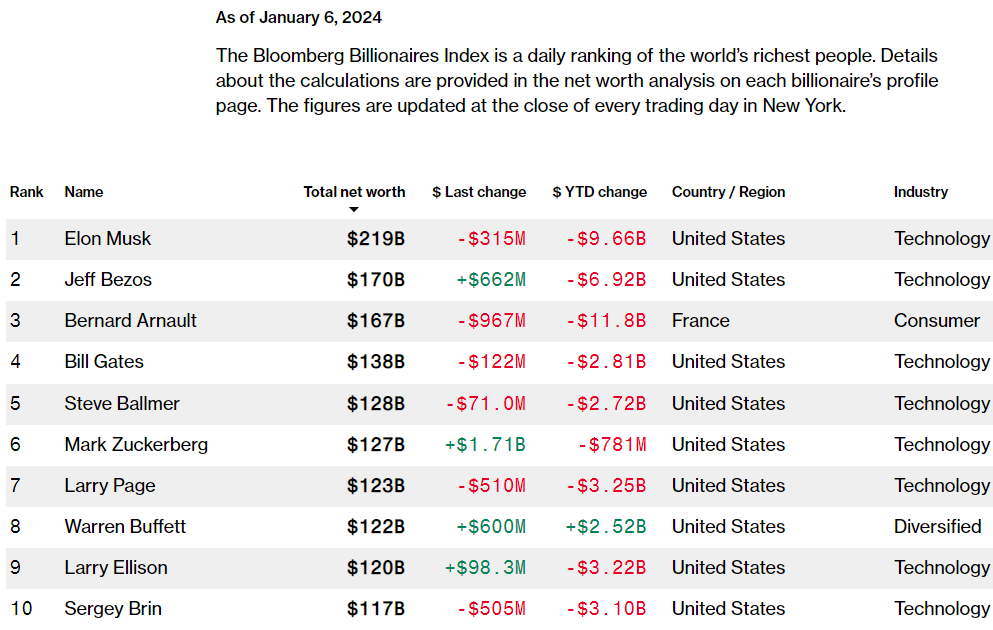993x630 pixels.
Task: View Warren Buffett's profile
Action: click(125, 527)
